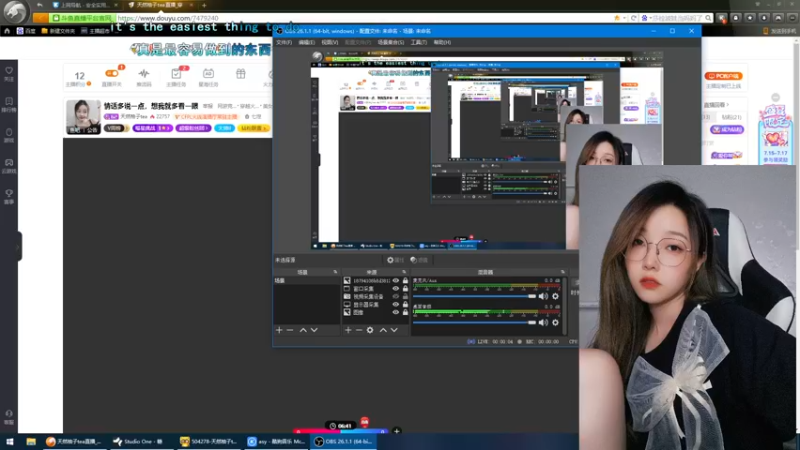Open OBS View menu
This screenshot has height=450, width=800.
pos(330,42)
